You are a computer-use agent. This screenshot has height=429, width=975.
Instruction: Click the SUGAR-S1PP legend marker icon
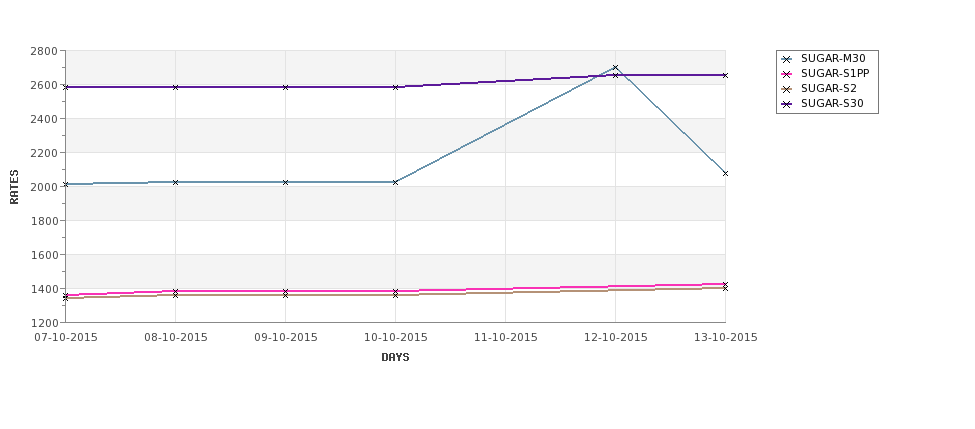[787, 74]
